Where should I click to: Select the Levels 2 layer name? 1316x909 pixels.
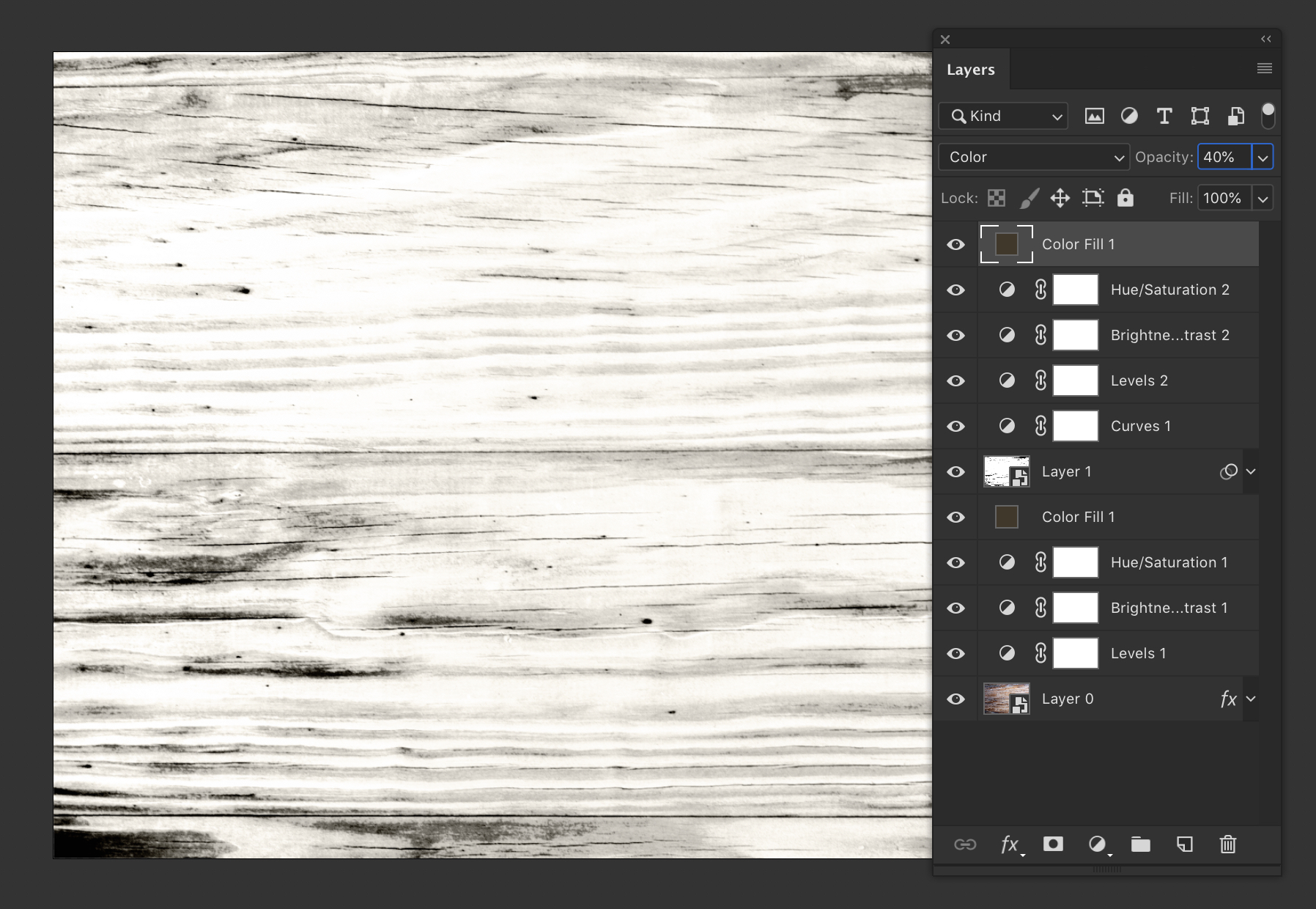pos(1139,380)
